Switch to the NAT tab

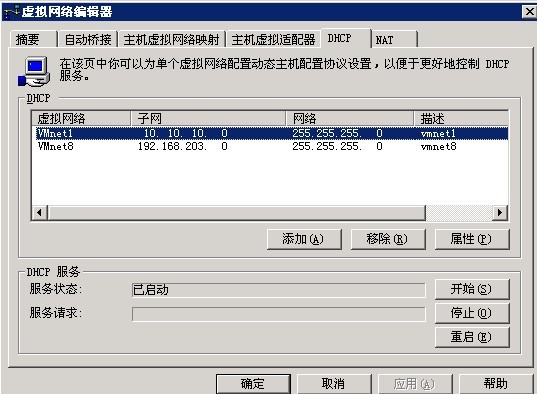(x=395, y=39)
